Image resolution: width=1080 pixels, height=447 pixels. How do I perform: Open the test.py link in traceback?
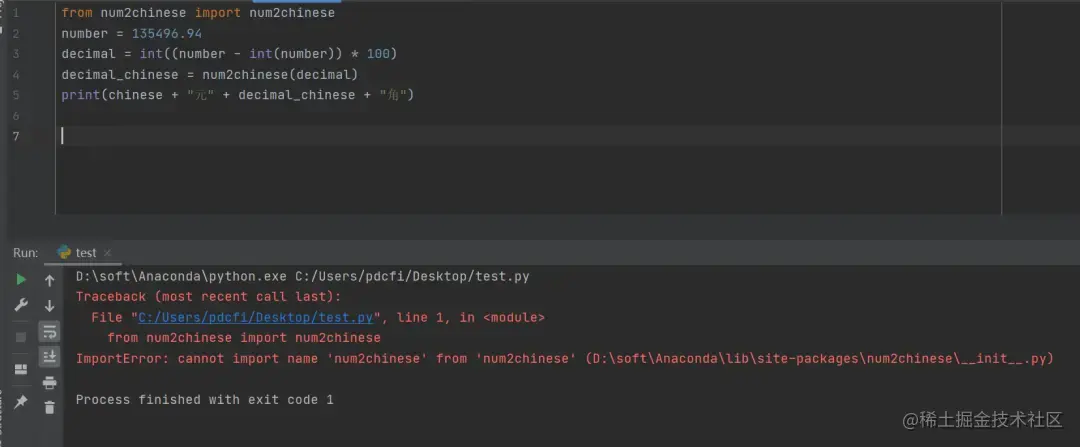point(256,318)
